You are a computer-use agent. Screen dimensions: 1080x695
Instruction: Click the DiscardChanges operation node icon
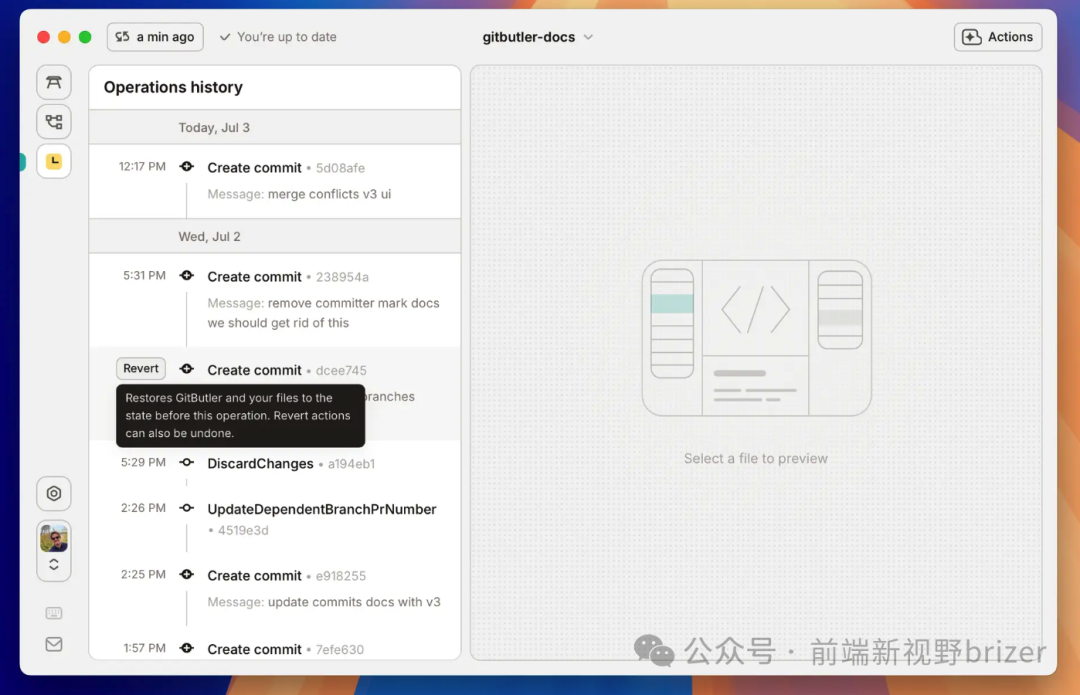186,463
